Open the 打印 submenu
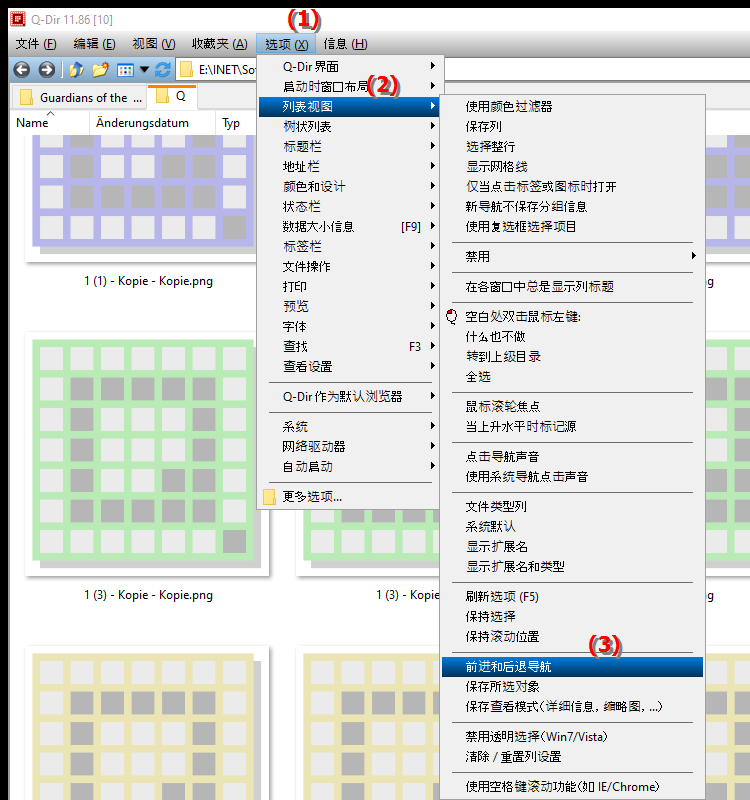The image size is (750, 800). (349, 286)
